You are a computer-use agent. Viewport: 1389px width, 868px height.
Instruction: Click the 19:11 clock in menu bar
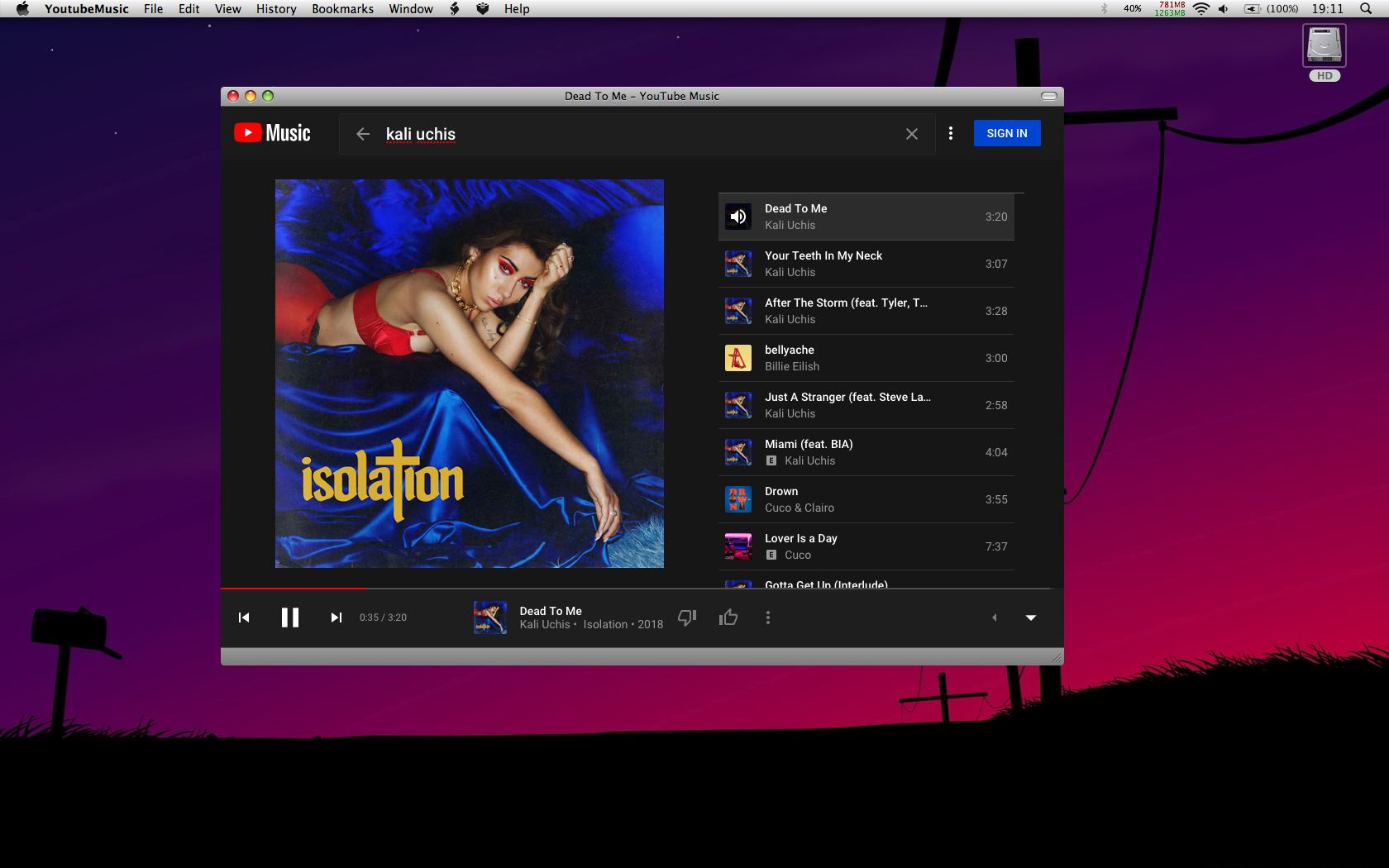(x=1328, y=8)
